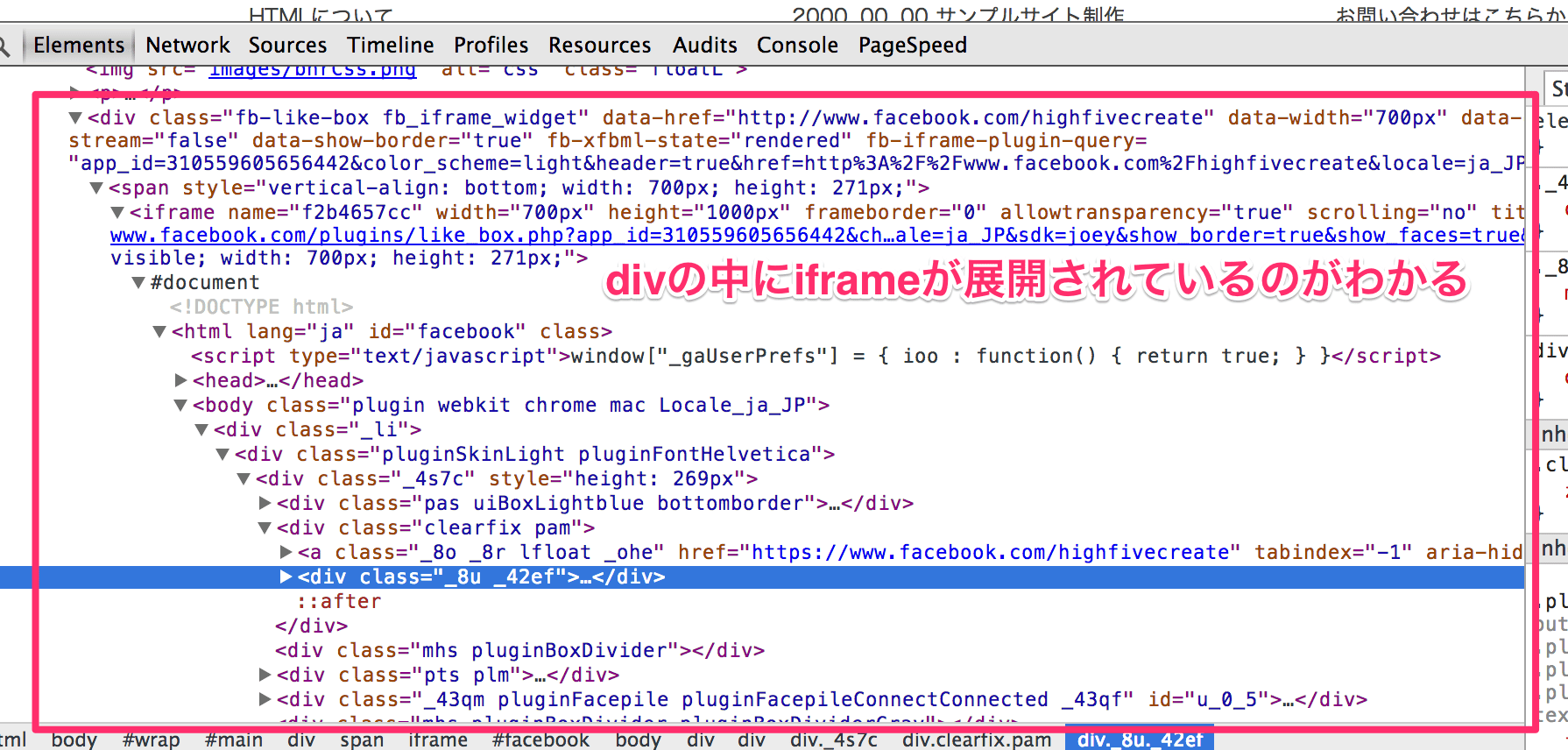
Task: Expand the anchor _8o _8r lfloat arrow
Action: click(x=286, y=552)
